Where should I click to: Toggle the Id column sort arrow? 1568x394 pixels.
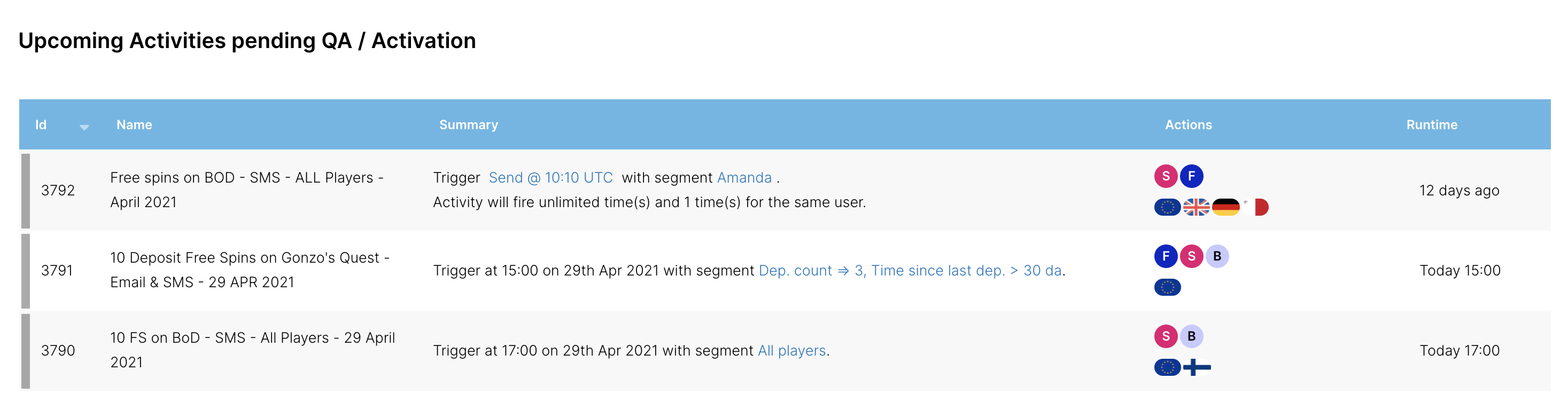84,127
